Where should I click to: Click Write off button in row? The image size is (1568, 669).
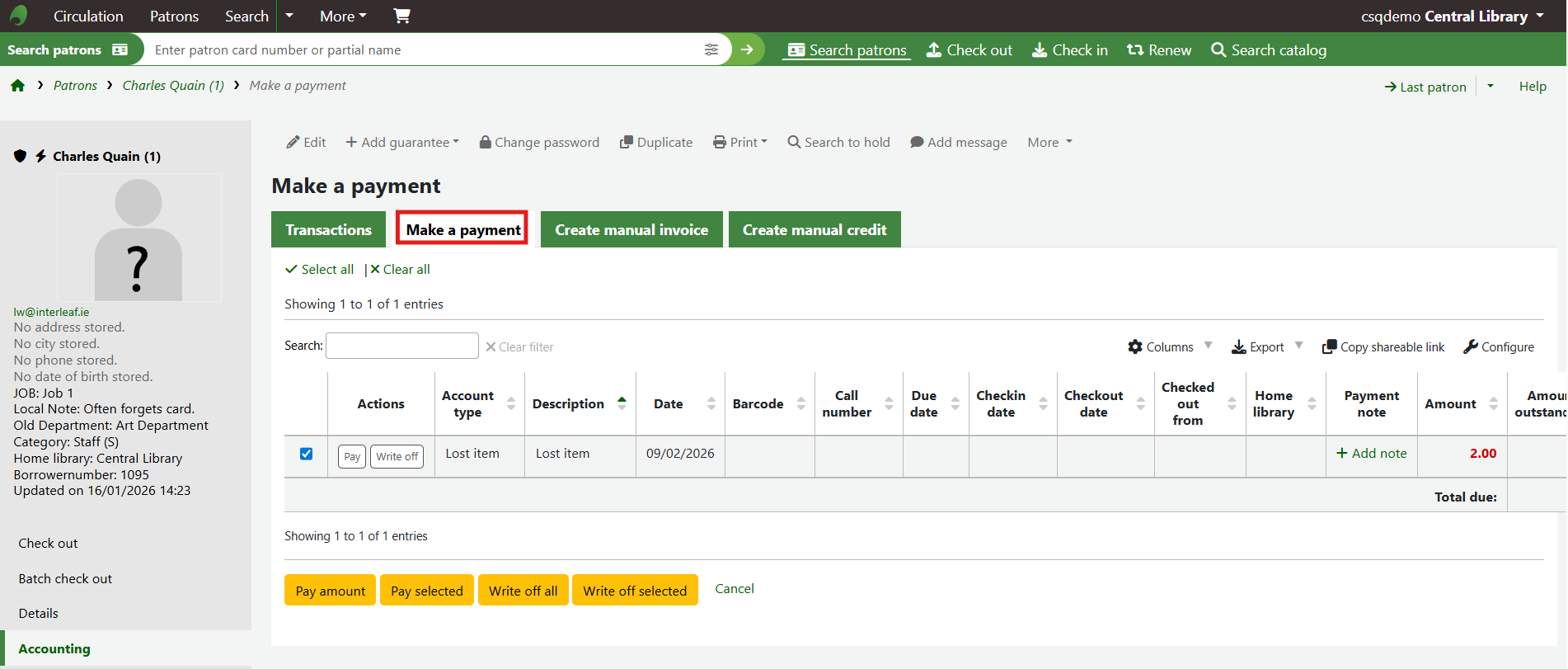pyautogui.click(x=397, y=456)
